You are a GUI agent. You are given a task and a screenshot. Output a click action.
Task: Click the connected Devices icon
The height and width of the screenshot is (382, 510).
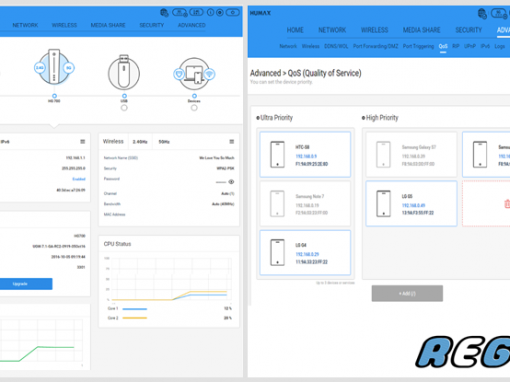coord(194,73)
